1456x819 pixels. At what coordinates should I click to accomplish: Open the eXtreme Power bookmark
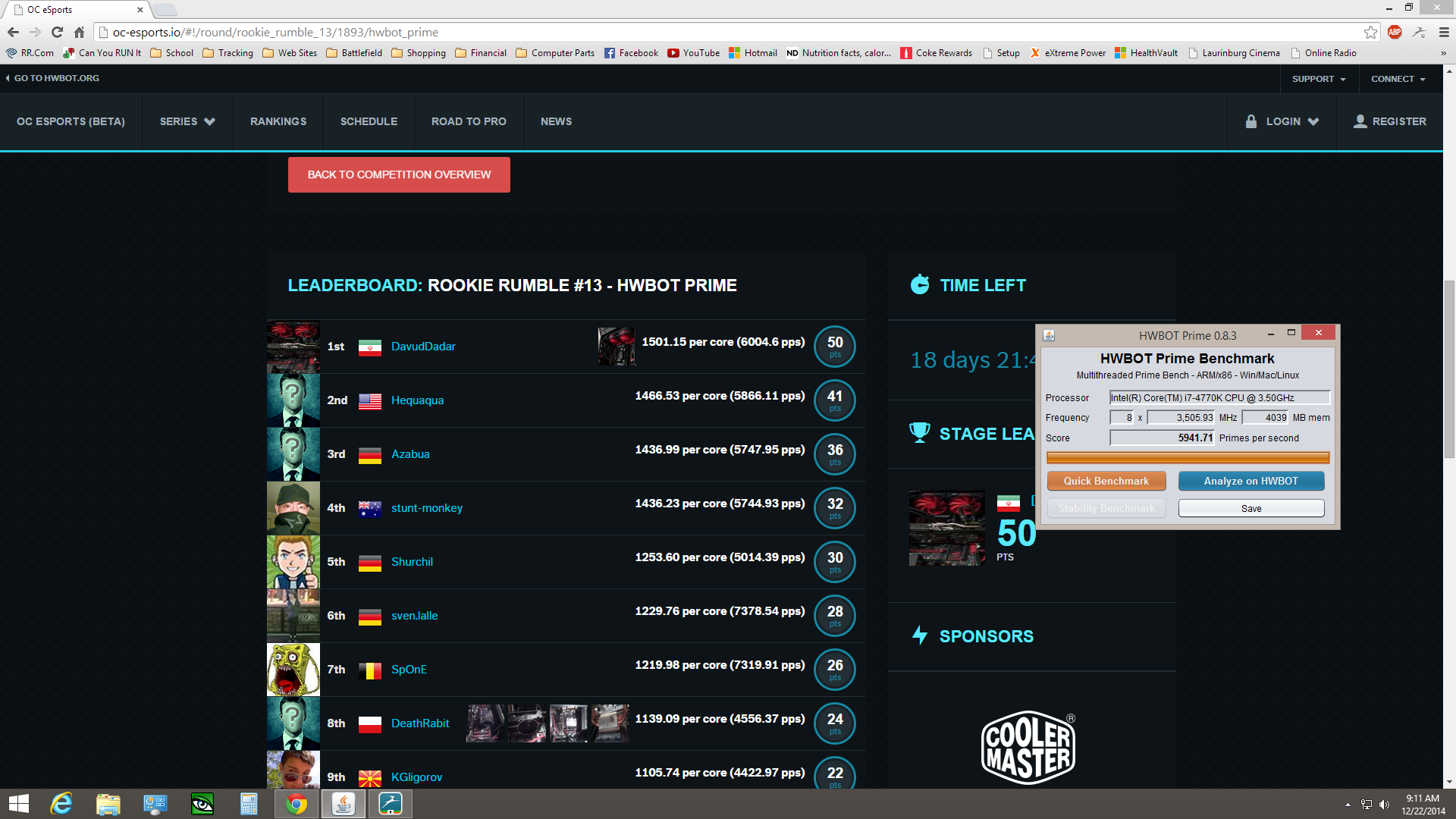click(1068, 53)
